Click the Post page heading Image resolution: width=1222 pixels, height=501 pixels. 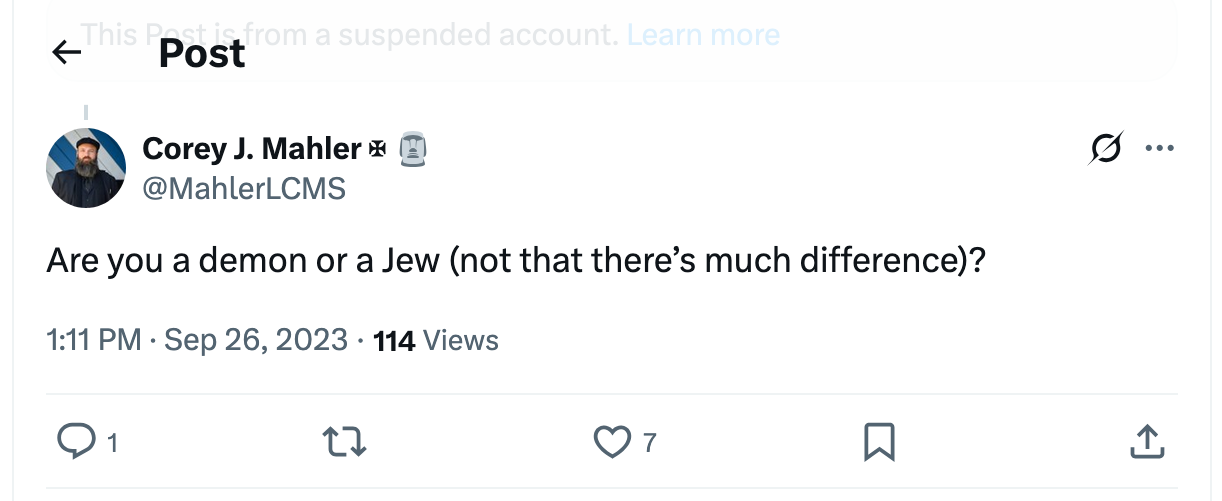point(201,54)
